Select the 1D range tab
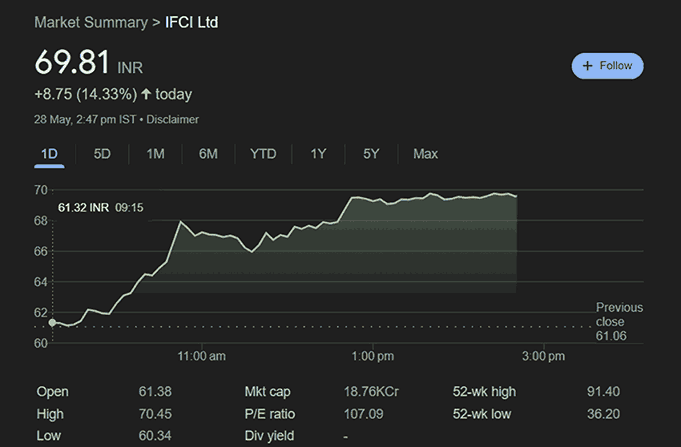This screenshot has width=681, height=447. point(49,154)
